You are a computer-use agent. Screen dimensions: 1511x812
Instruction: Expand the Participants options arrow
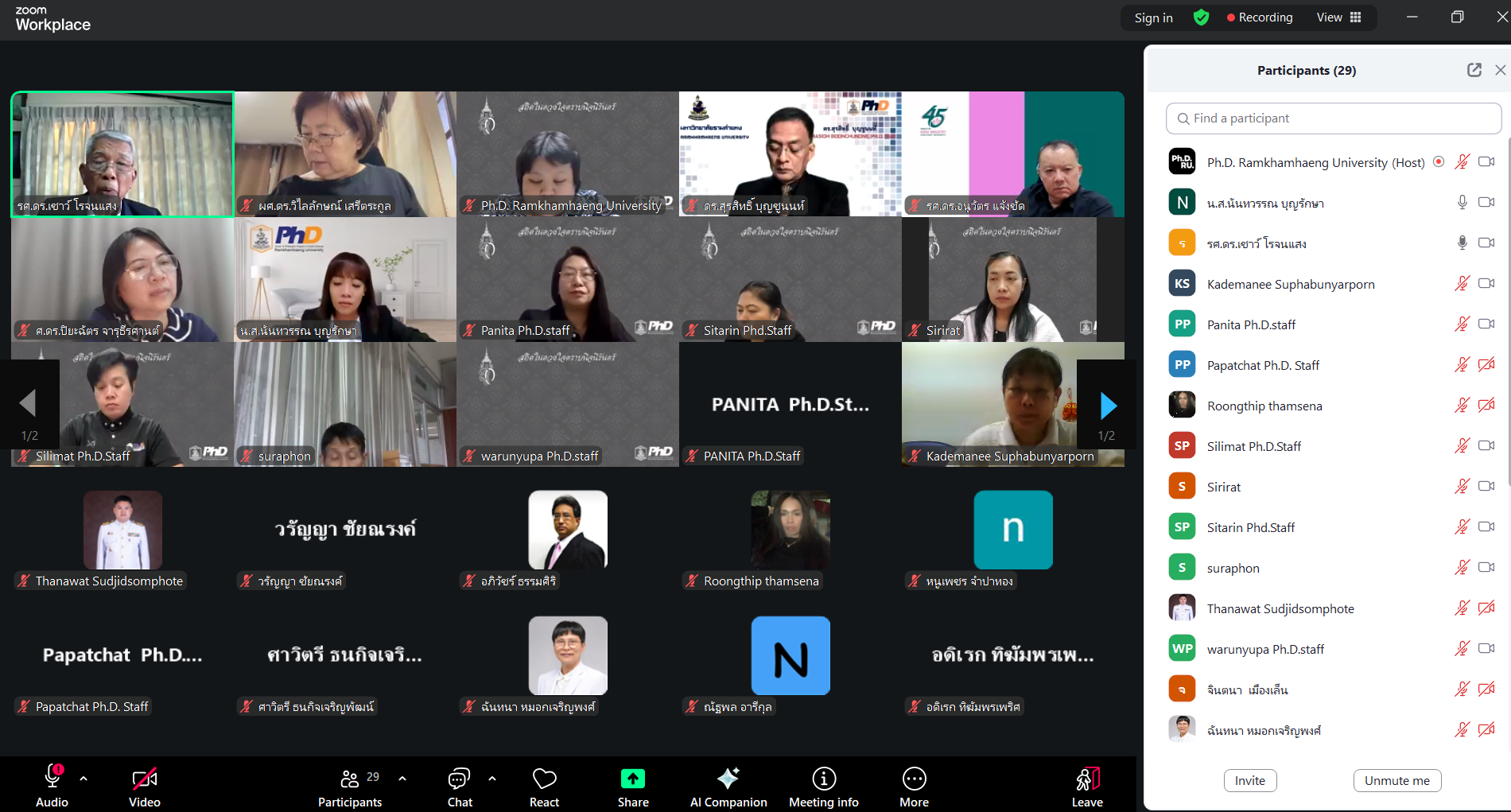click(x=402, y=779)
